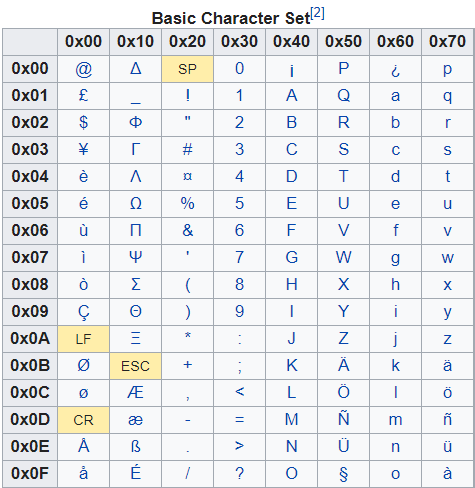Select the Ñ uppercase character link
This screenshot has width=475, height=488.
(343, 419)
